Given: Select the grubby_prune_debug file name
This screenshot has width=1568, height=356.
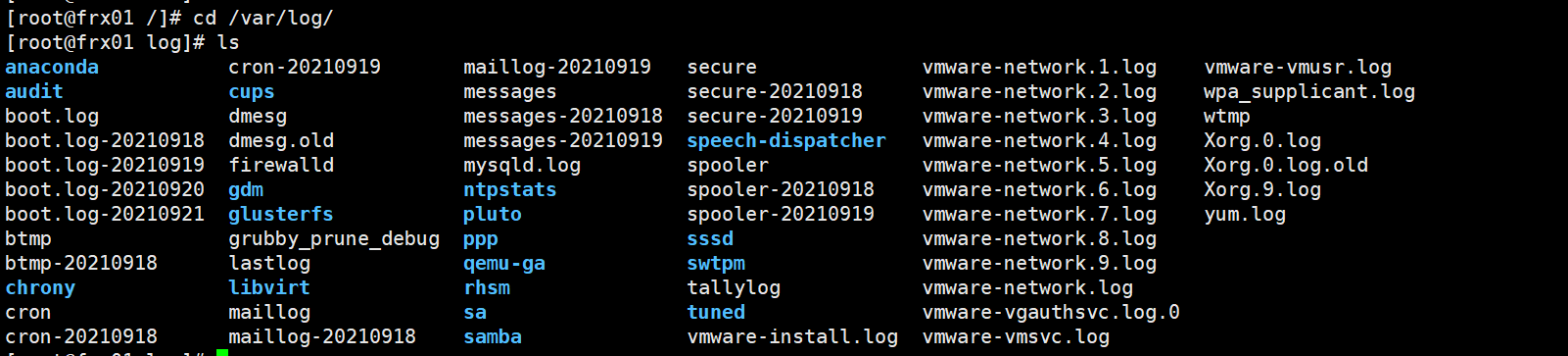Looking at the screenshot, I should click(x=334, y=238).
